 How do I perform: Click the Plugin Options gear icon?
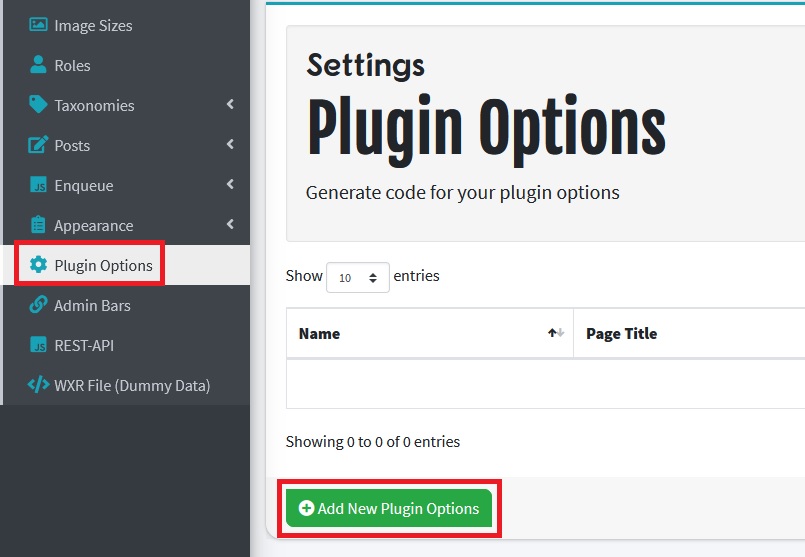point(38,265)
